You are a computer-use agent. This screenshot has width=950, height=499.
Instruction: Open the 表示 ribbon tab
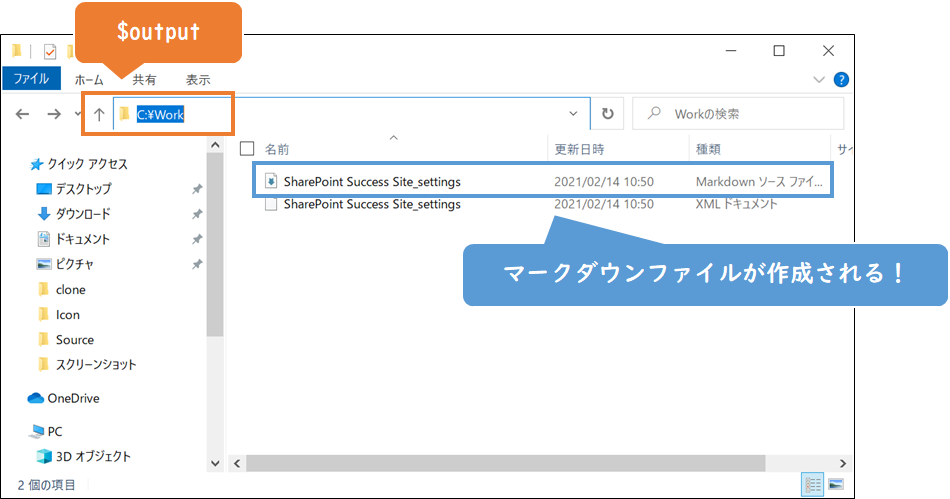point(198,79)
